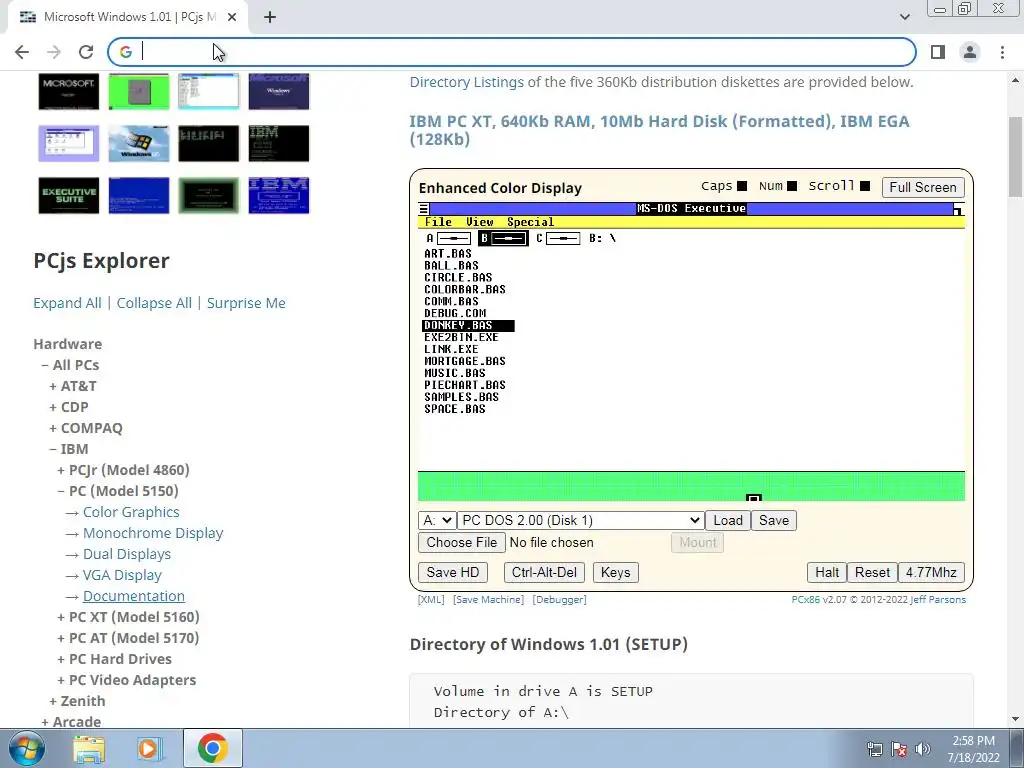Select DEBUG.COM in the file list
The image size is (1024, 768).
point(455,313)
